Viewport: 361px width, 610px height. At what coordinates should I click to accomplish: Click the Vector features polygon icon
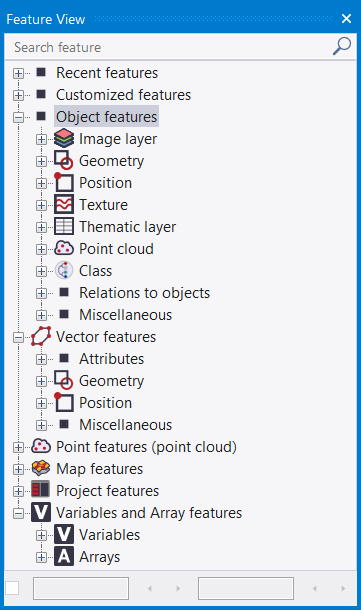(x=41, y=337)
